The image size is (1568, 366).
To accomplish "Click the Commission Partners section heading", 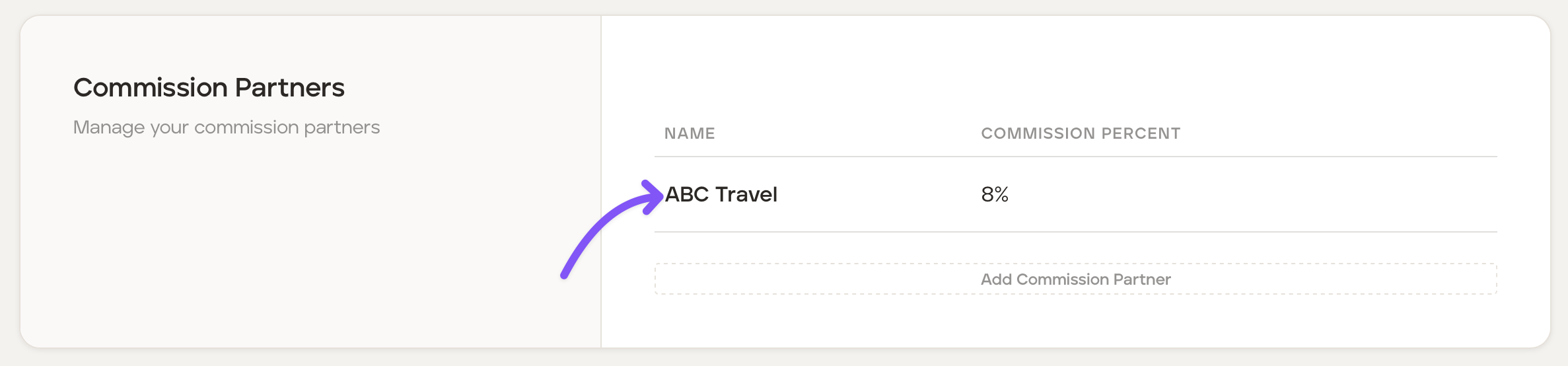I will pos(209,88).
